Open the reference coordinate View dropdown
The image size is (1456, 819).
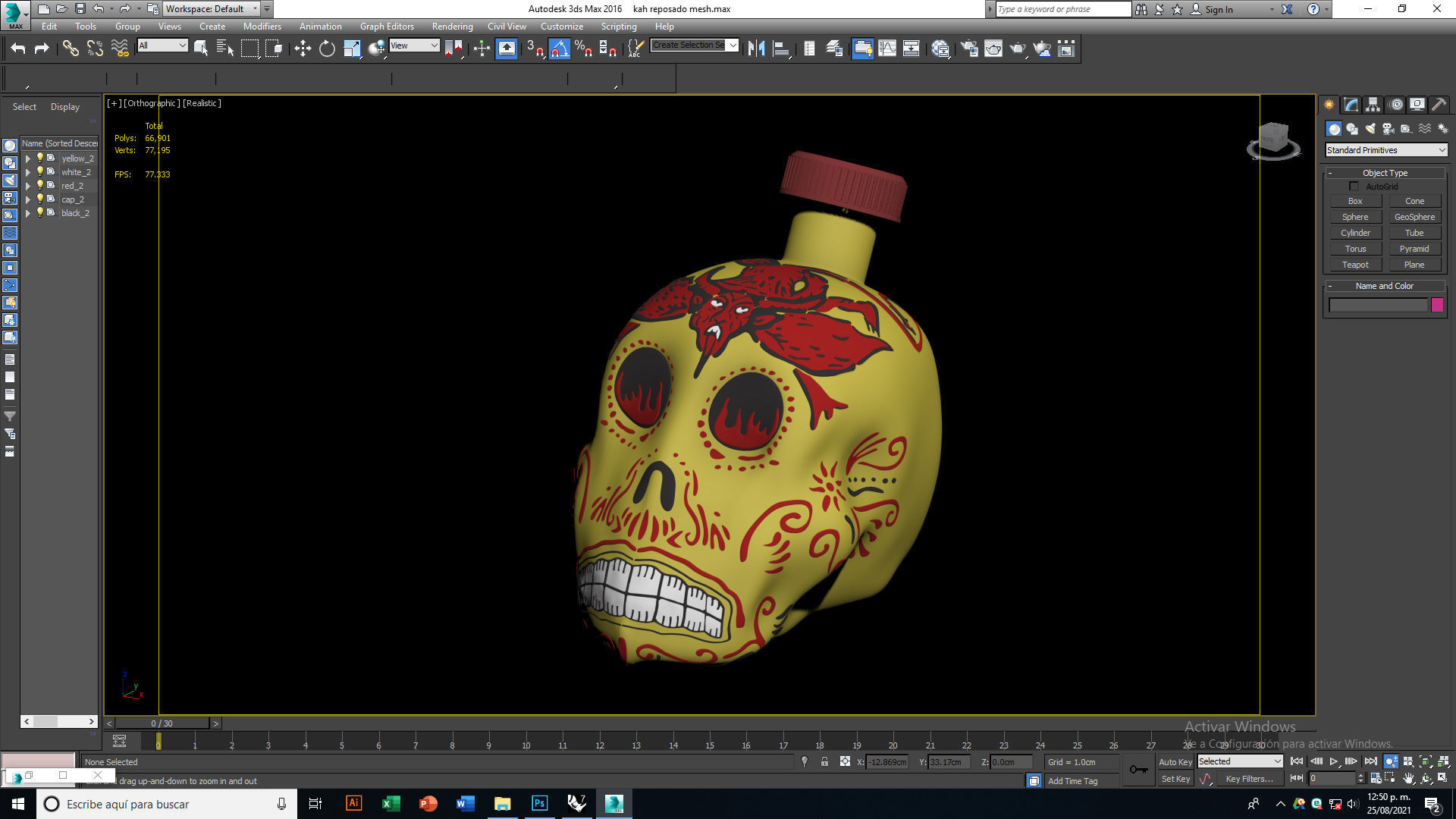(x=414, y=45)
